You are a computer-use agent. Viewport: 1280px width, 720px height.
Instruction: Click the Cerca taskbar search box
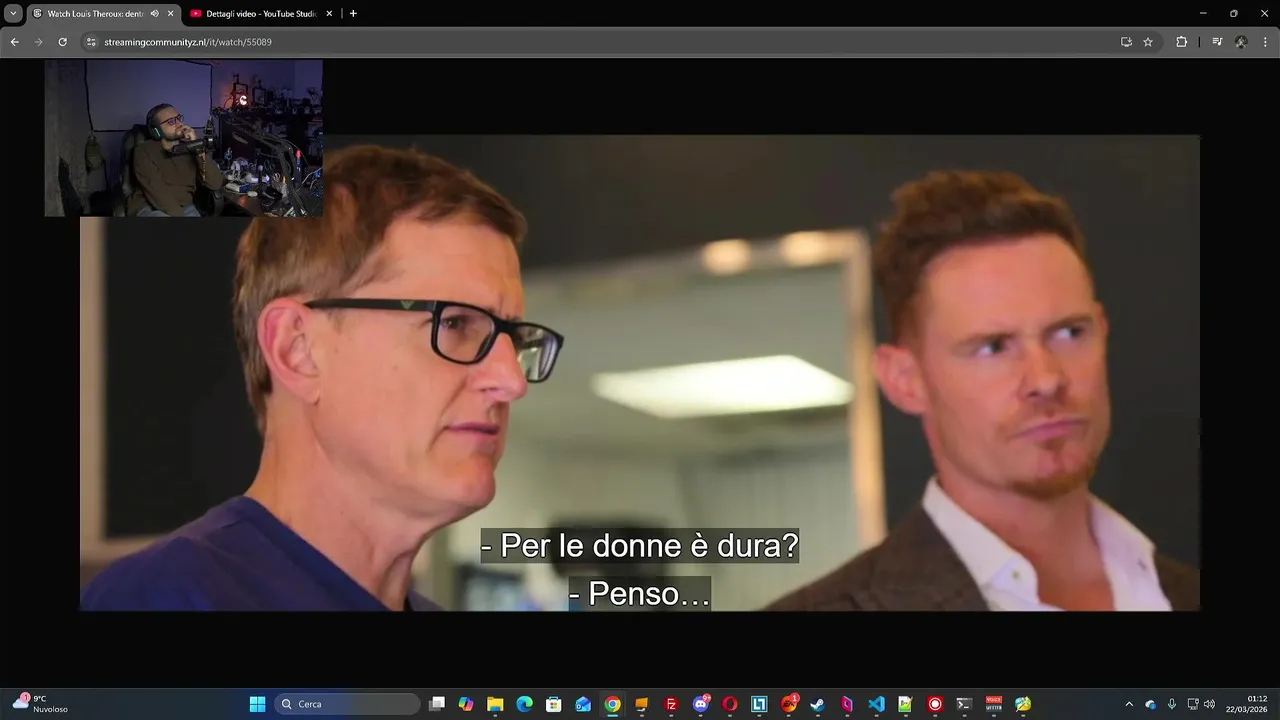click(346, 704)
